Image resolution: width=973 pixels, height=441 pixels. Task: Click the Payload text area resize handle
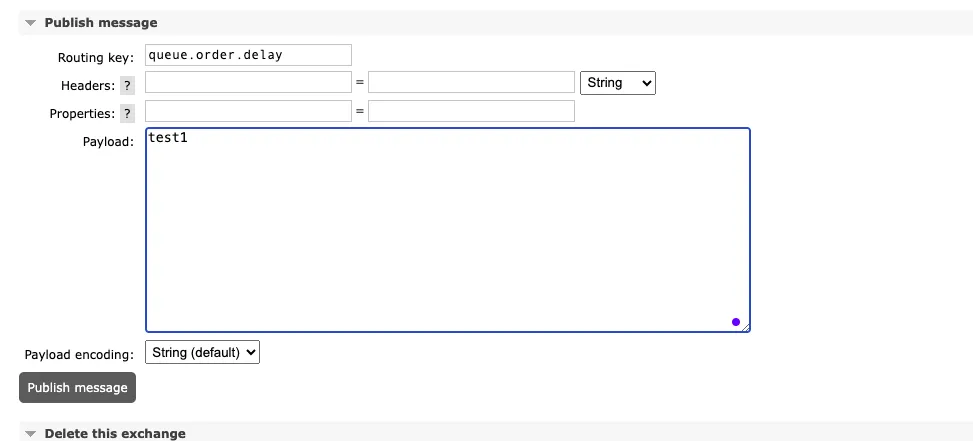pos(745,327)
